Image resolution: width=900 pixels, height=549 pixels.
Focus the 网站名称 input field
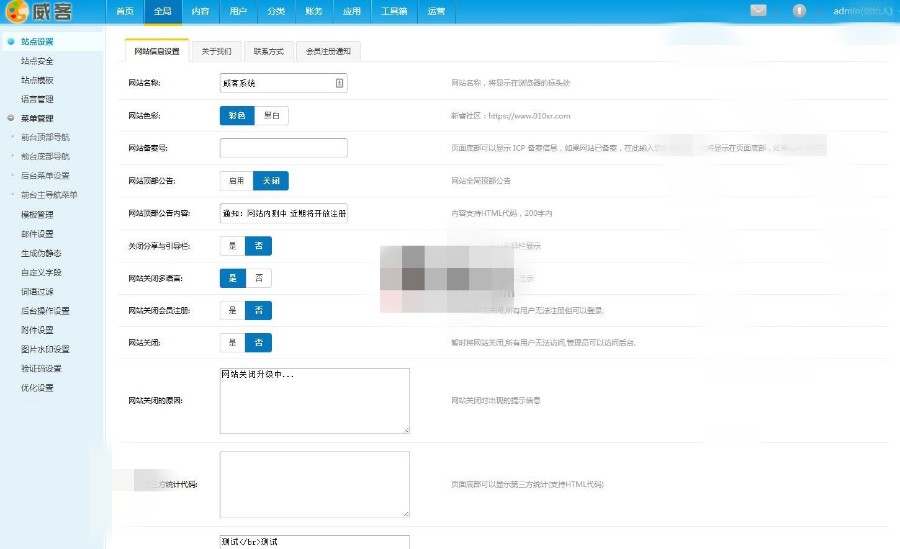284,83
